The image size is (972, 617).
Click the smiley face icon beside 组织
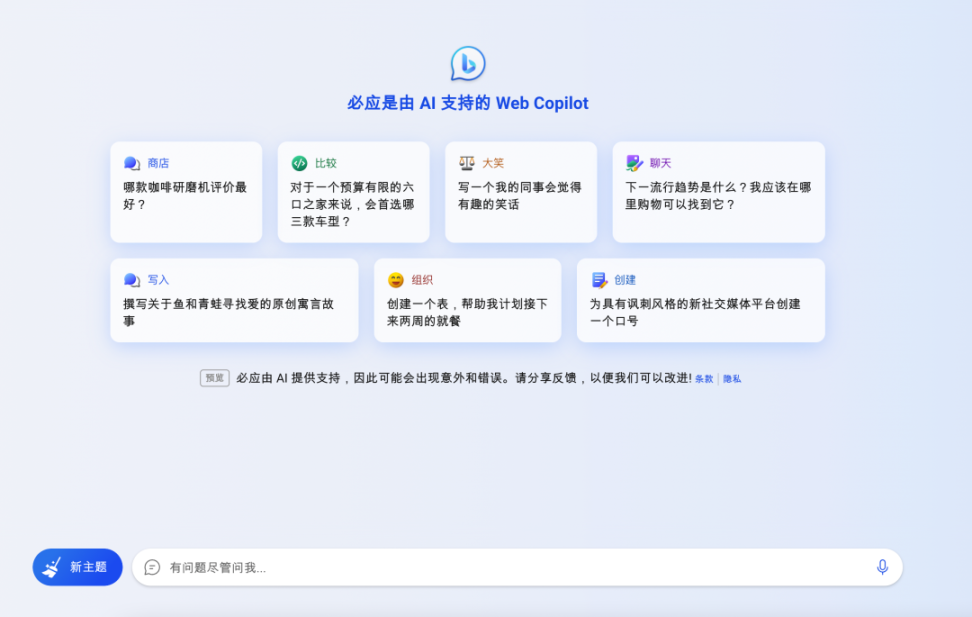pyautogui.click(x=395, y=280)
